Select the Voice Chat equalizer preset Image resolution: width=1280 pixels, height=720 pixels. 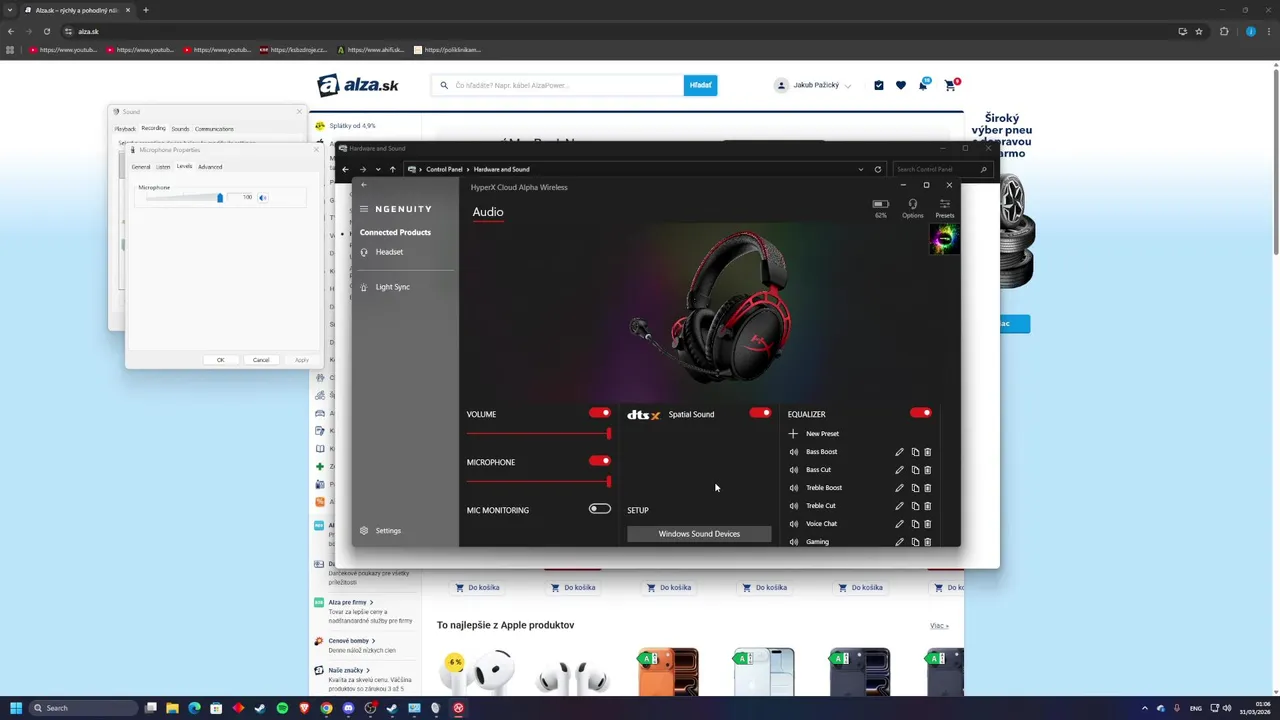click(x=821, y=524)
